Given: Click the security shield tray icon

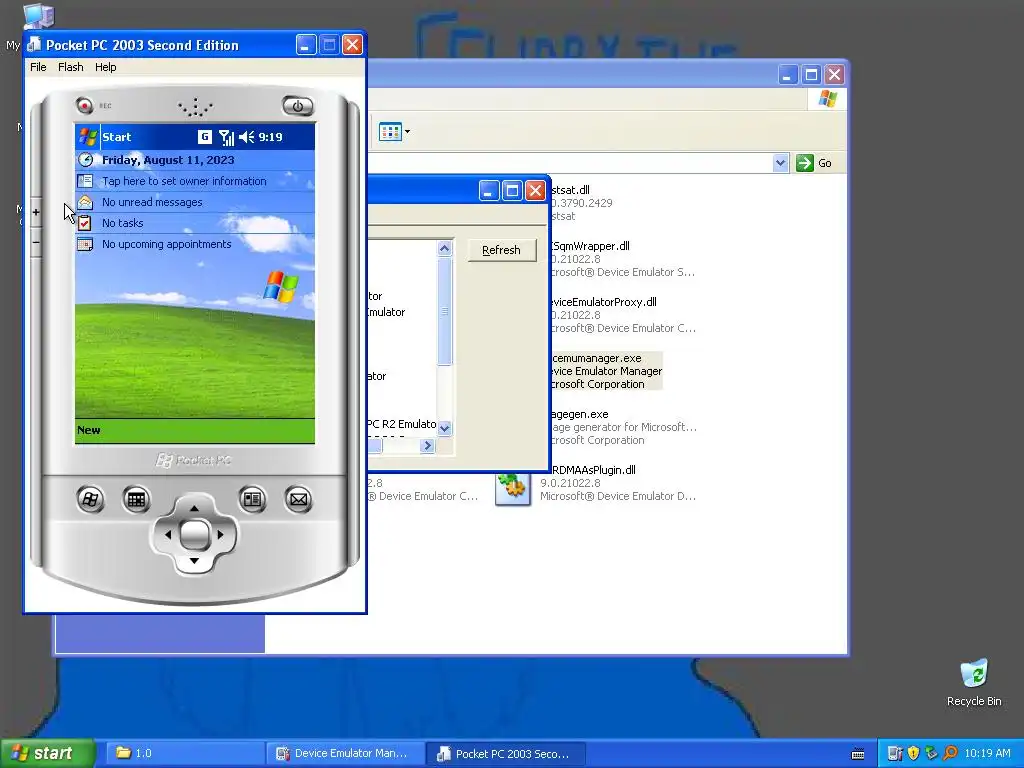Looking at the screenshot, I should tap(913, 753).
